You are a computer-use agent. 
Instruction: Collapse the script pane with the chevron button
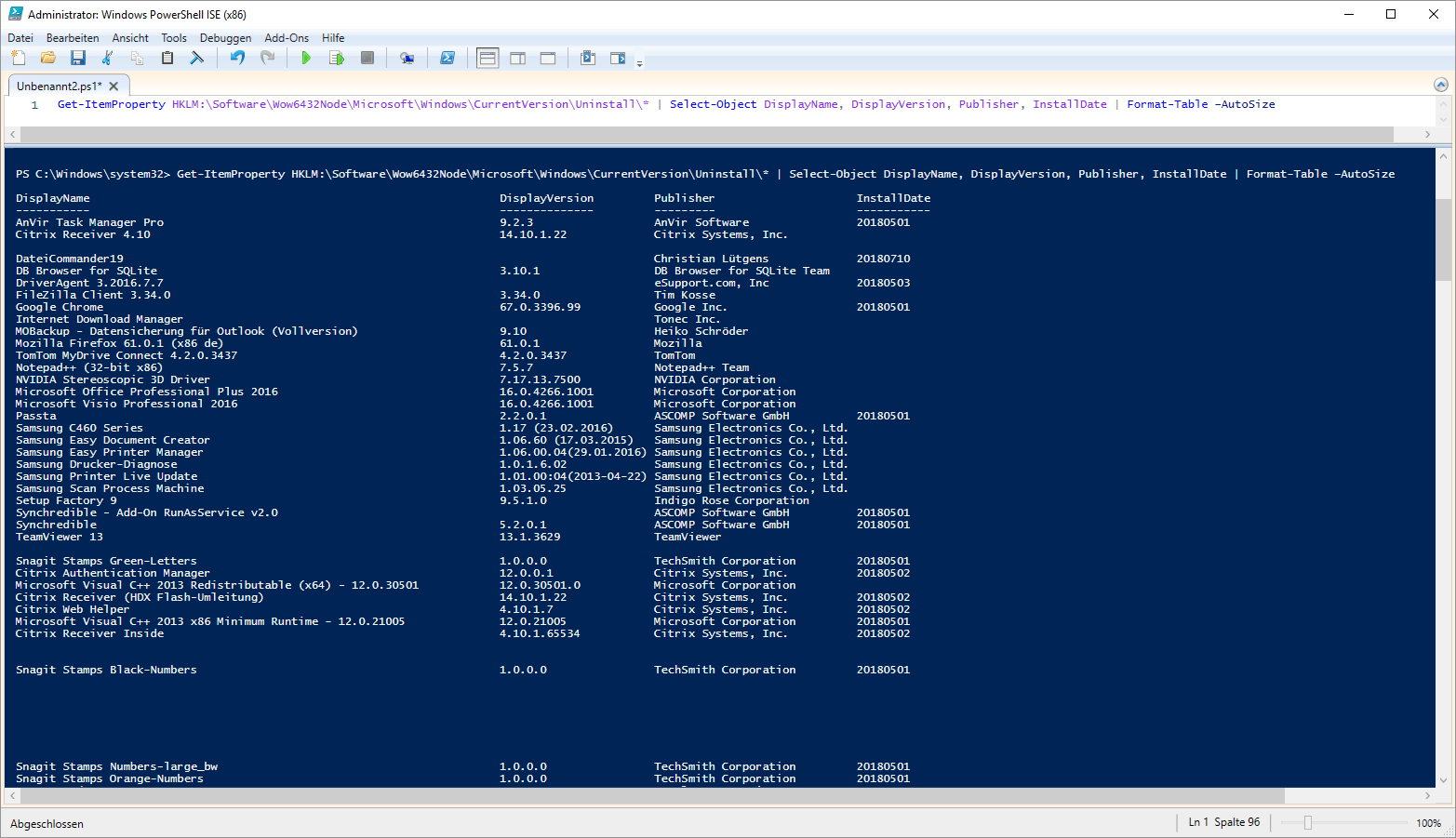click(1441, 85)
